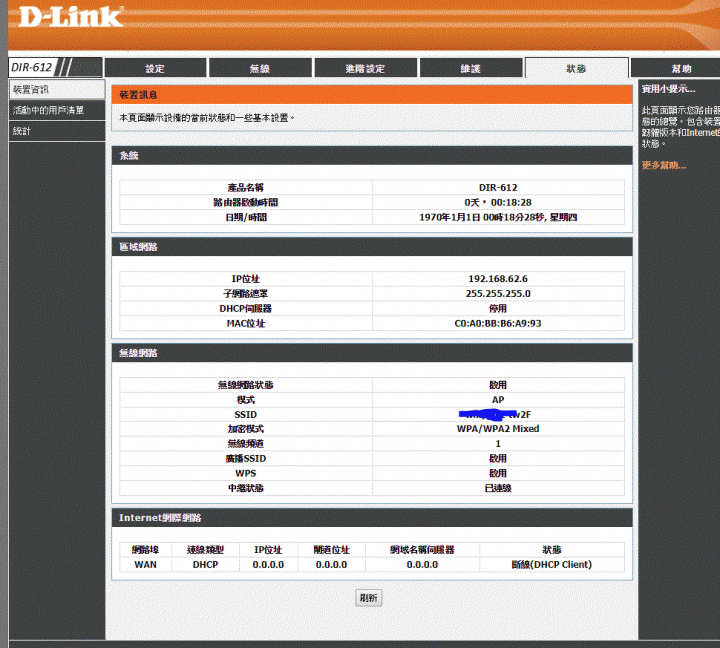Open 統計 in the sidebar
720x648 pixels.
point(57,131)
